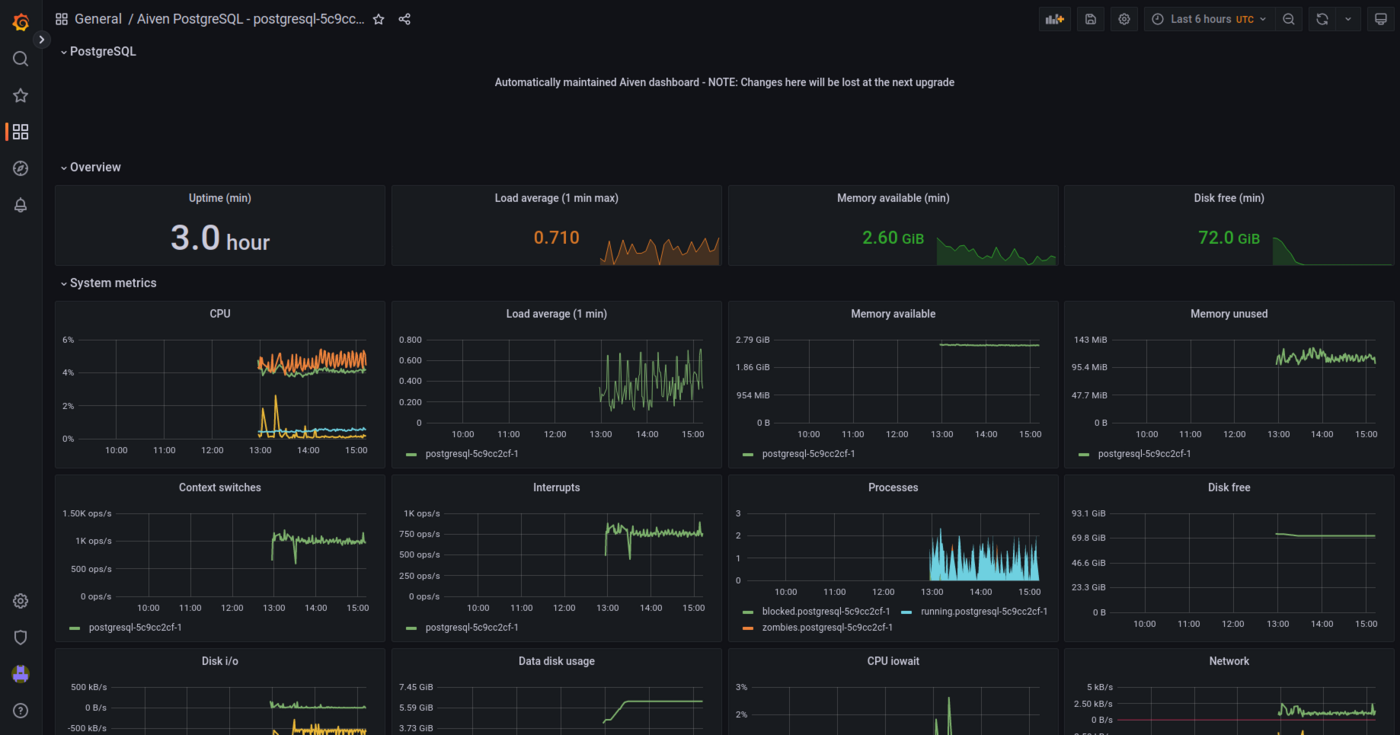
Task: Mark the dashboard as favorite with the star
Action: click(x=377, y=18)
